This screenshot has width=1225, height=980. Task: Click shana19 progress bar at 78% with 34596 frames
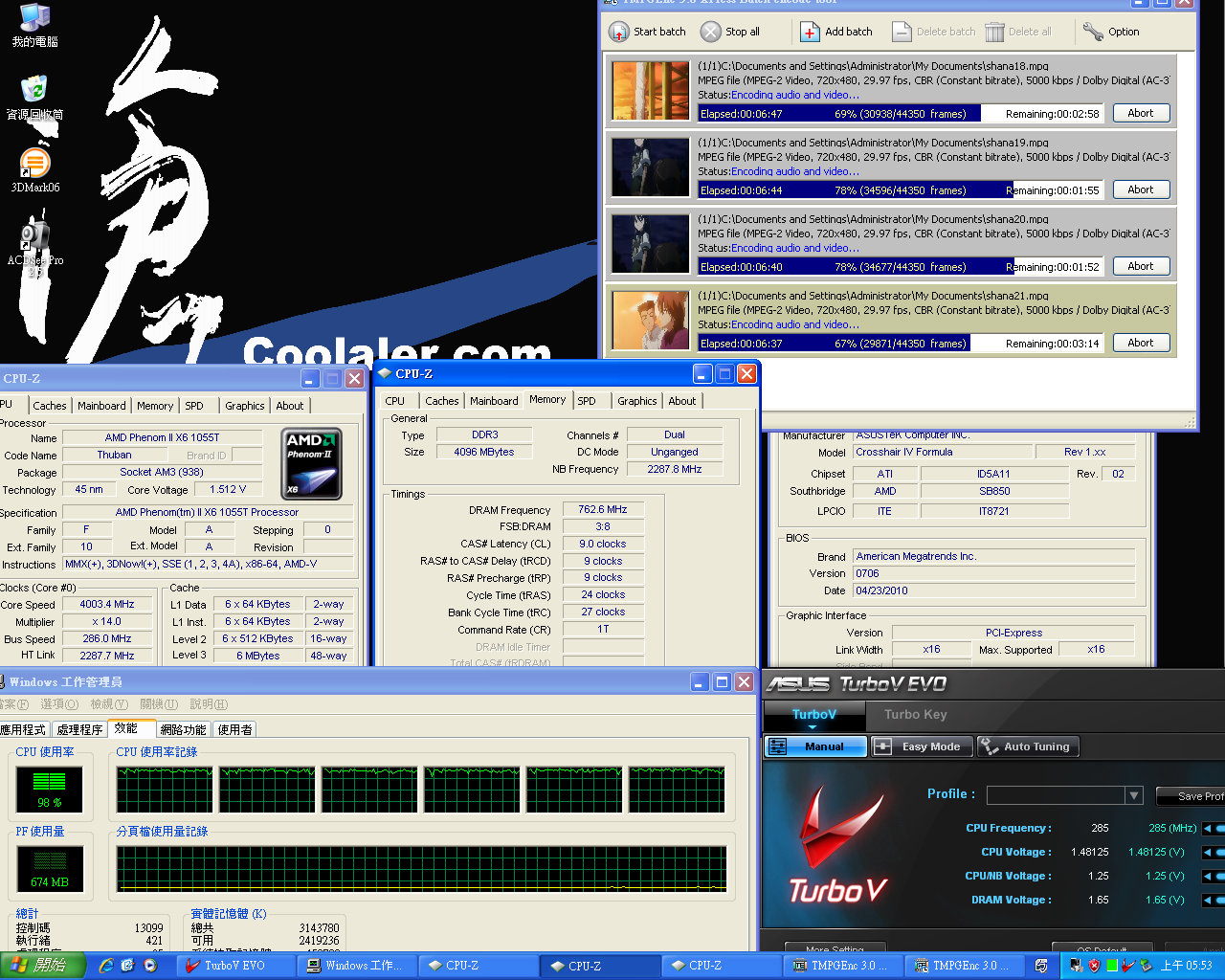pos(901,189)
